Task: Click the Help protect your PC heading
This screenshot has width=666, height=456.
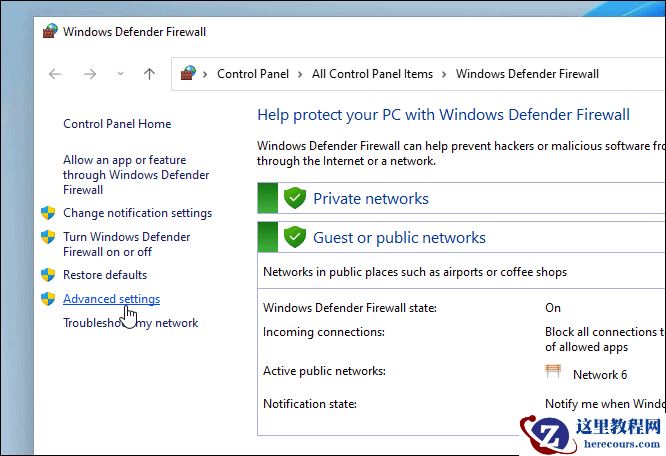Action: 443,115
